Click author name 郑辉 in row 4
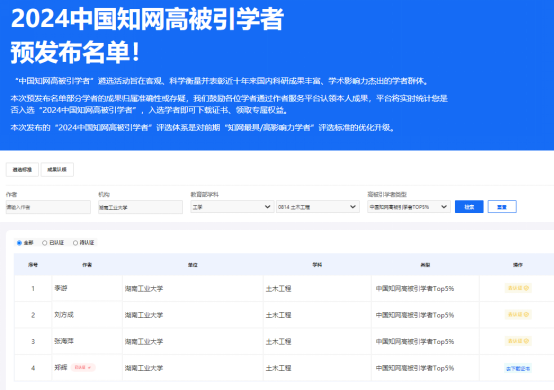The width and height of the screenshot is (554, 390). (61, 367)
